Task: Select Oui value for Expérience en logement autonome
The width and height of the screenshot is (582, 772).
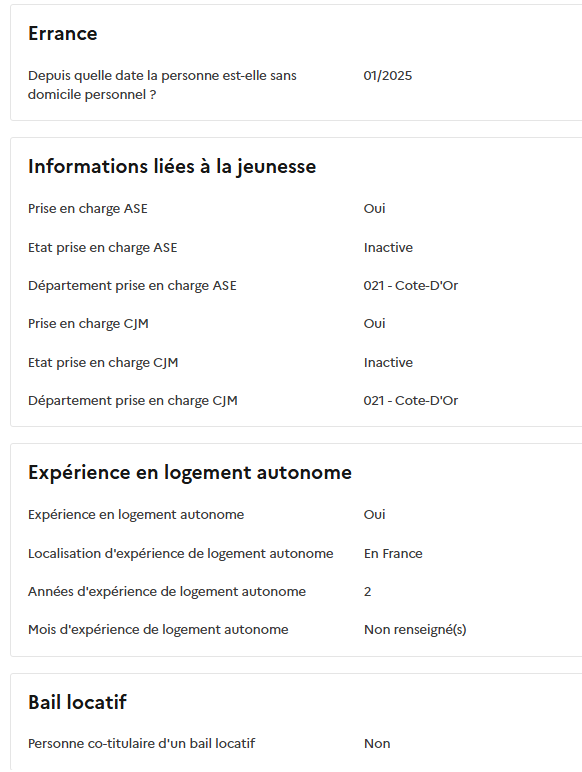Action: [374, 515]
